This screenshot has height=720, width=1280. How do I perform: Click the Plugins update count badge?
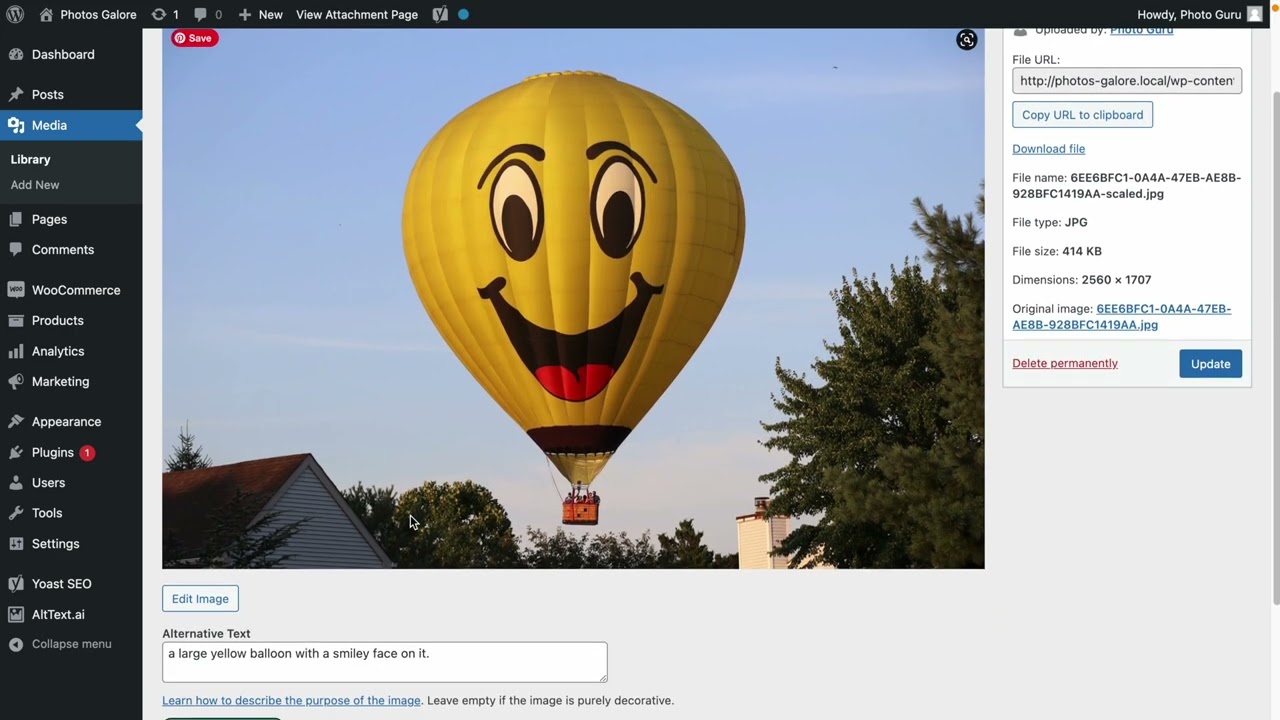[87, 452]
